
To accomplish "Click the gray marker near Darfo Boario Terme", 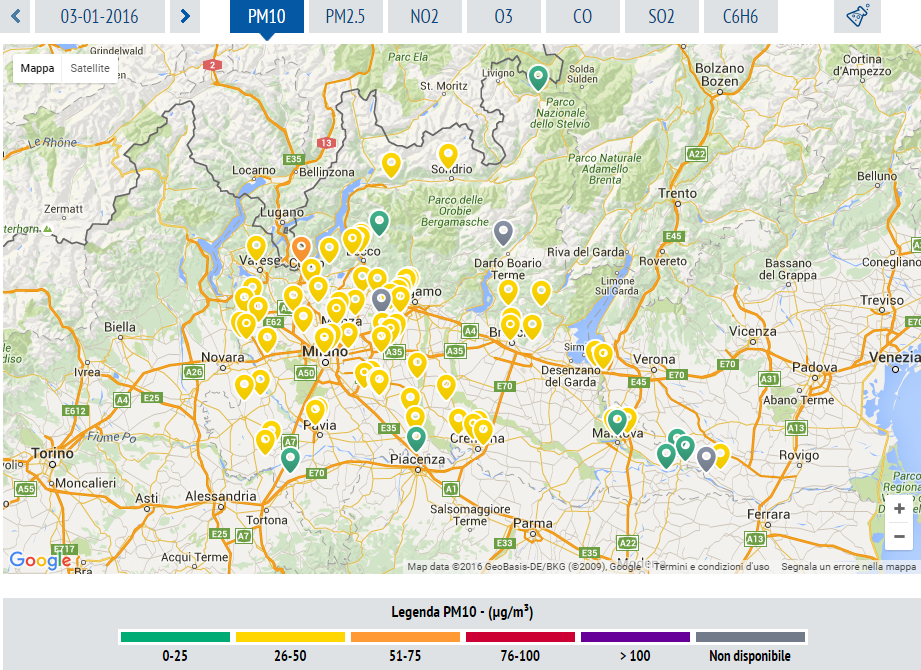I will pyautogui.click(x=504, y=231).
